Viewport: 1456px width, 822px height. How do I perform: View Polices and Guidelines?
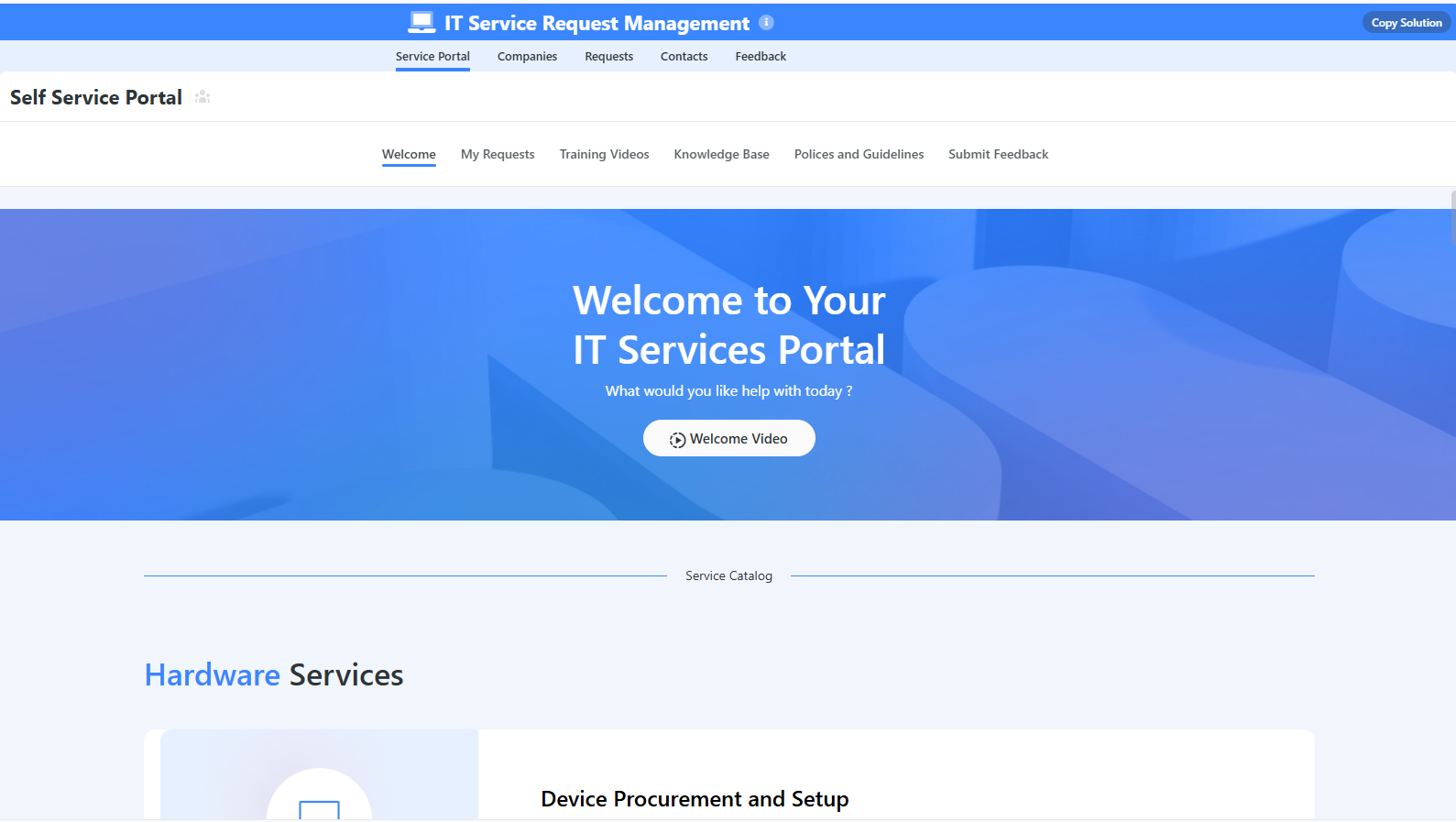pos(859,155)
